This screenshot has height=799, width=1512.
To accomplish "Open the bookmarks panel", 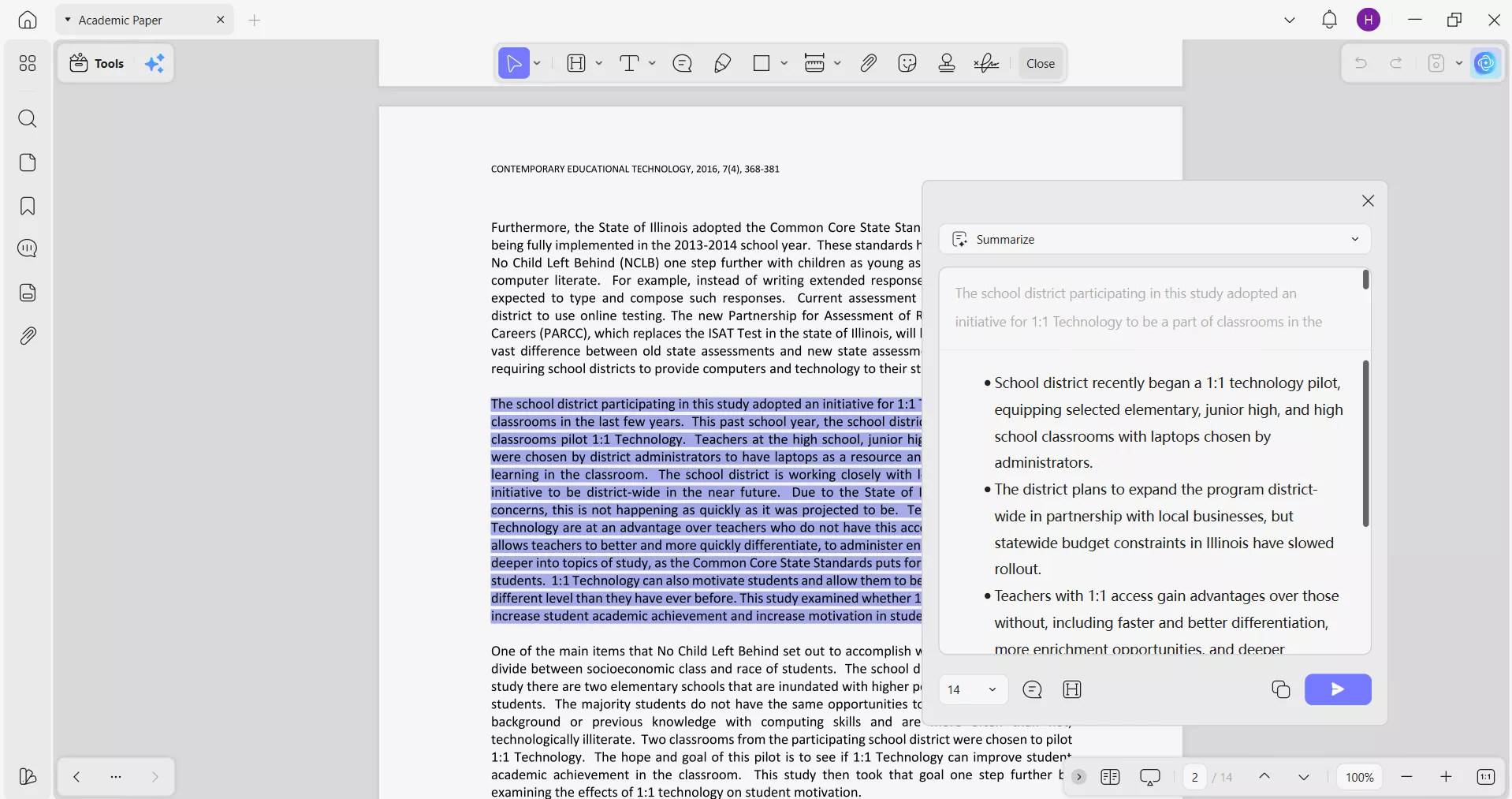I will (x=28, y=207).
